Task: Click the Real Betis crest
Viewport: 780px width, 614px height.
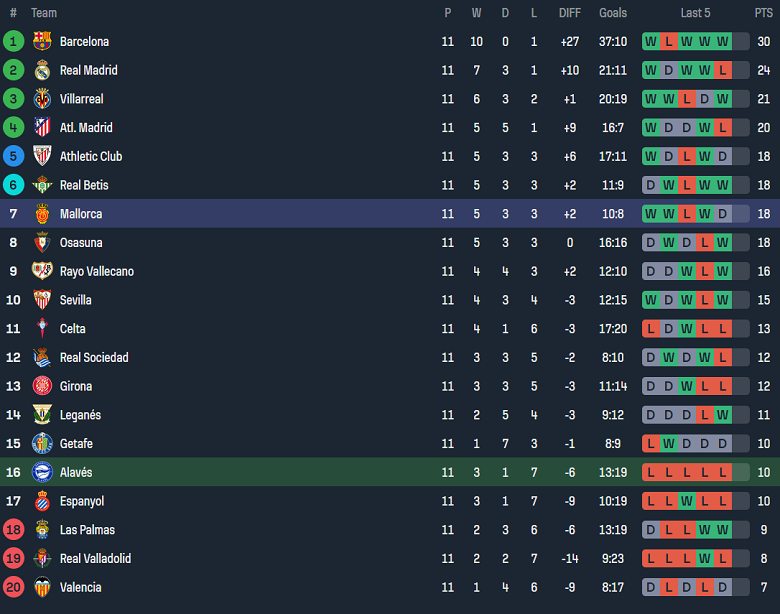Action: click(42, 185)
